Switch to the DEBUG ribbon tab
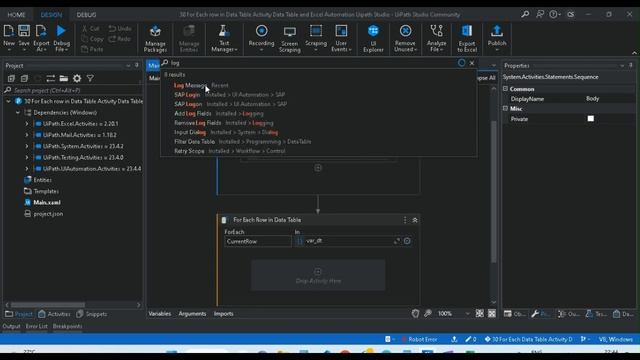This screenshot has height=360, width=640. pyautogui.click(x=87, y=14)
